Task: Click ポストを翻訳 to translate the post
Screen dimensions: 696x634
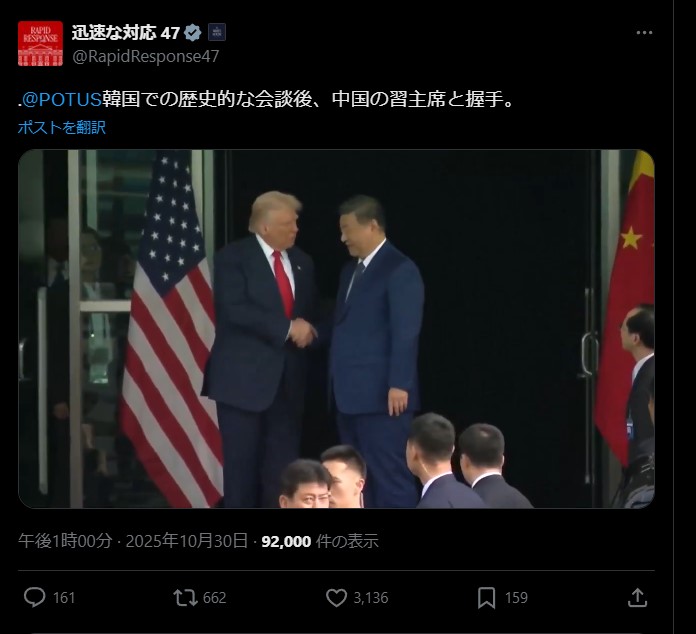Action: pos(62,127)
